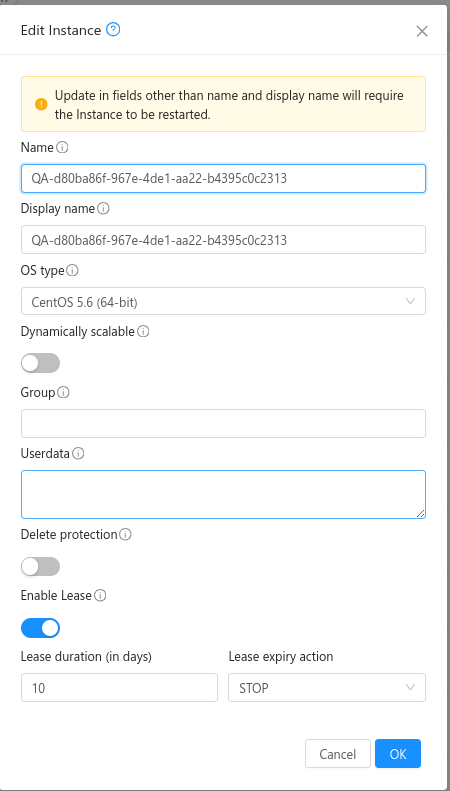
Task: Expand the Lease expiry action STOP dropdown
Action: 327,688
